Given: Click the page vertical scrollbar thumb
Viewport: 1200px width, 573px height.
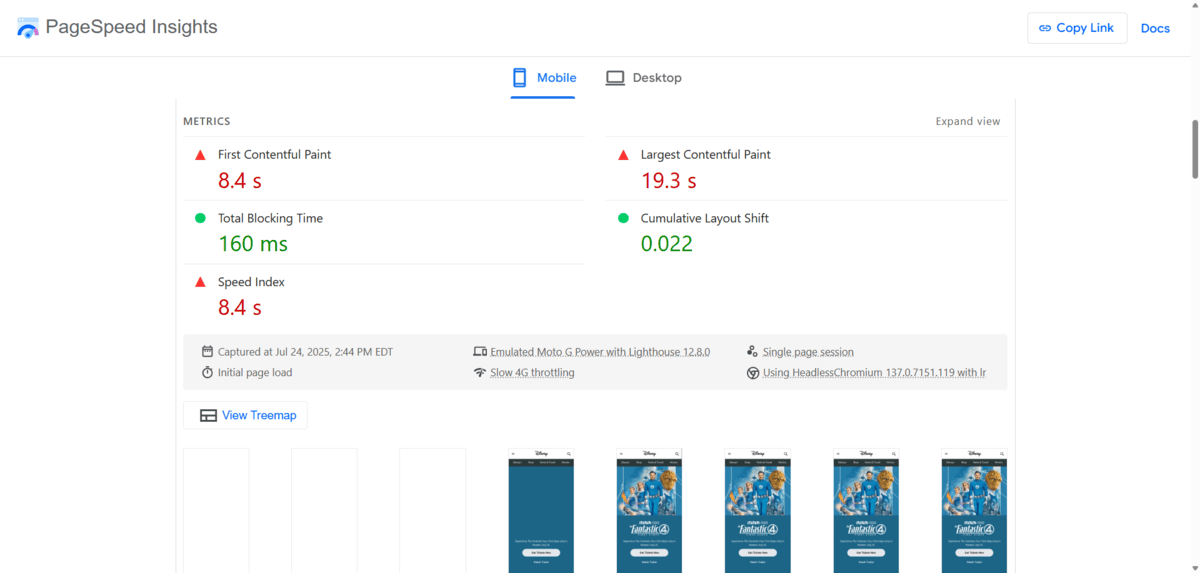Looking at the screenshot, I should (1193, 149).
